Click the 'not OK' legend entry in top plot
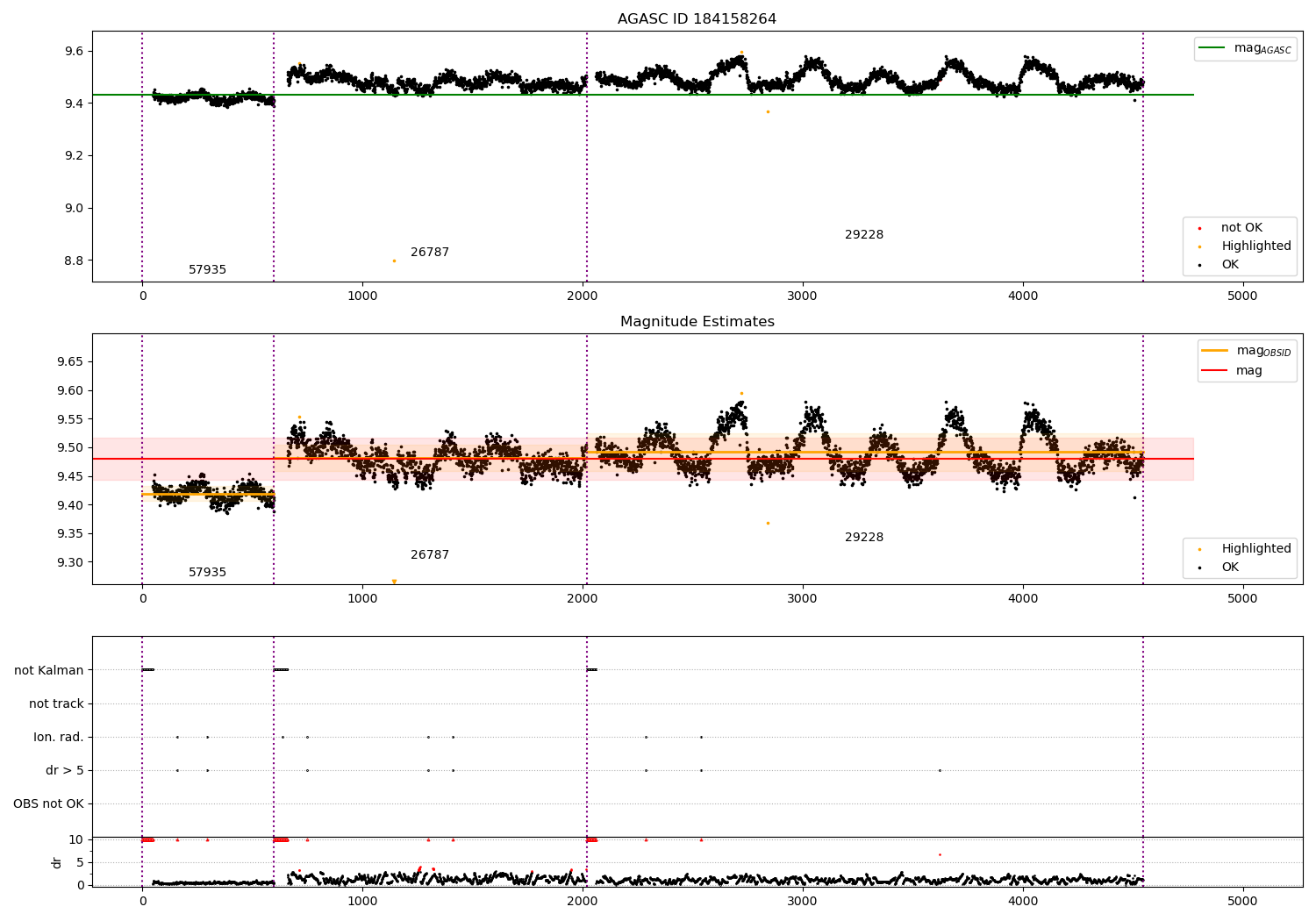This screenshot has width=1316, height=921. (x=1241, y=228)
